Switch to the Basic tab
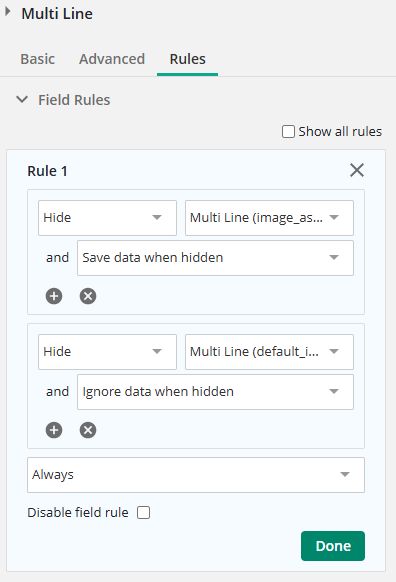This screenshot has height=582, width=396. click(x=37, y=59)
